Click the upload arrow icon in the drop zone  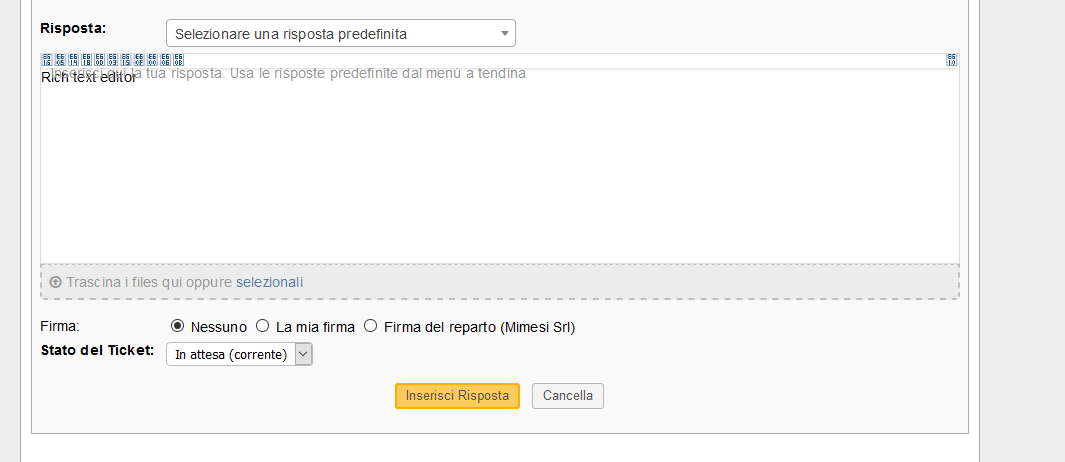point(56,282)
